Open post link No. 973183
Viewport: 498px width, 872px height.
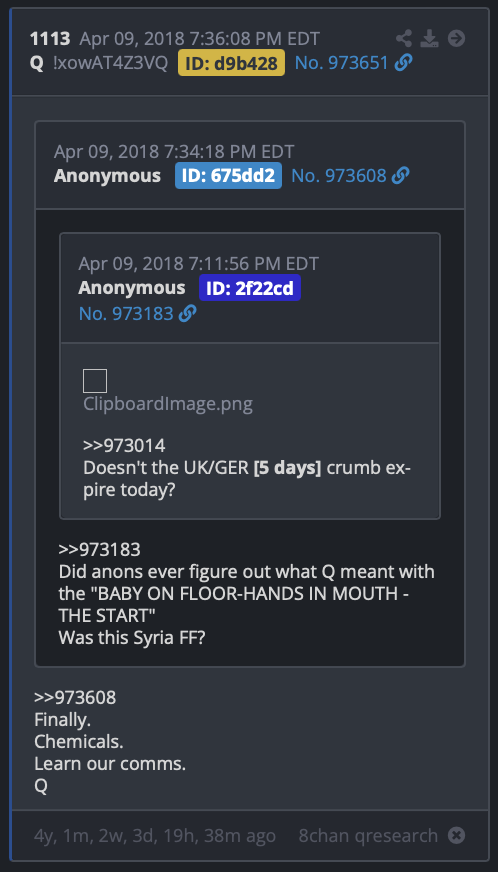(126, 314)
